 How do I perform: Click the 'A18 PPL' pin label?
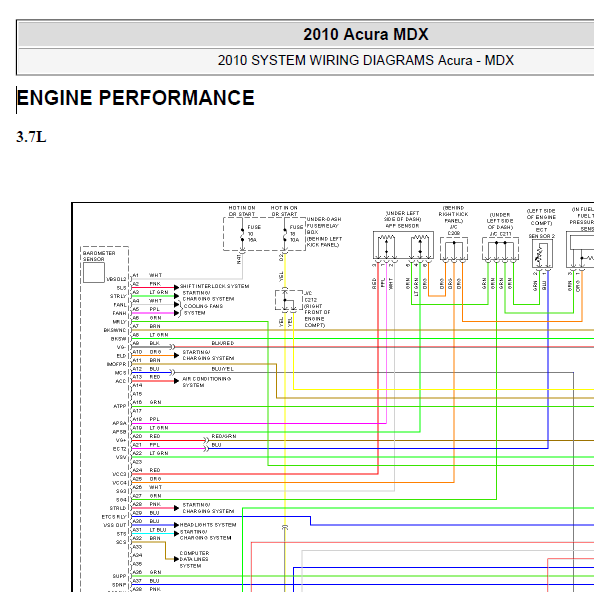pos(146,419)
